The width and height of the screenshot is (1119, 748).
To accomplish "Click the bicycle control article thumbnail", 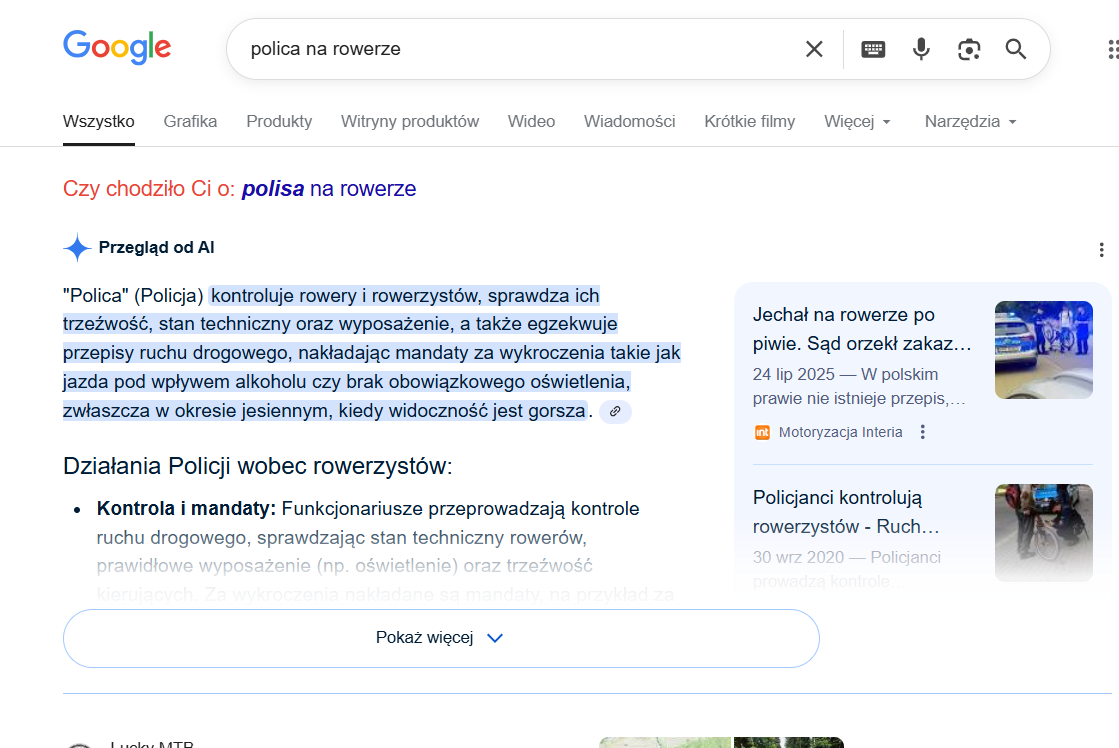I will pos(1043,532).
